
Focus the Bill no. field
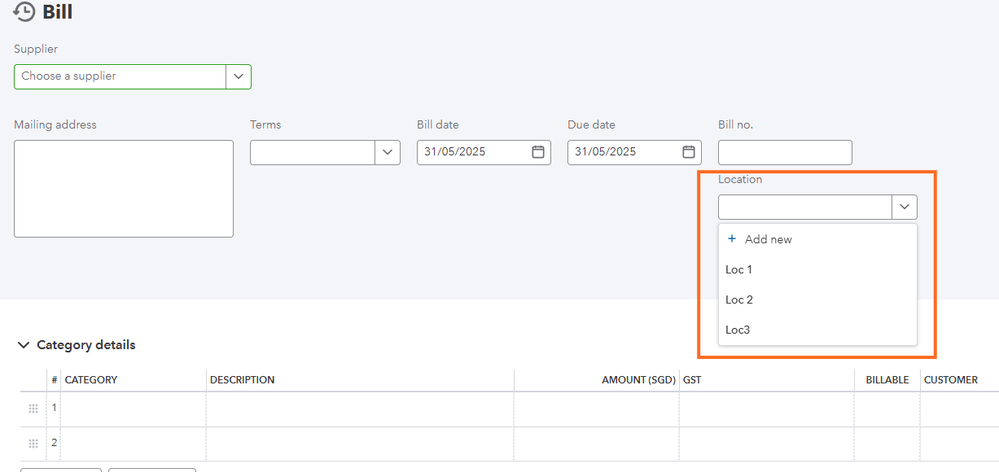tap(784, 152)
